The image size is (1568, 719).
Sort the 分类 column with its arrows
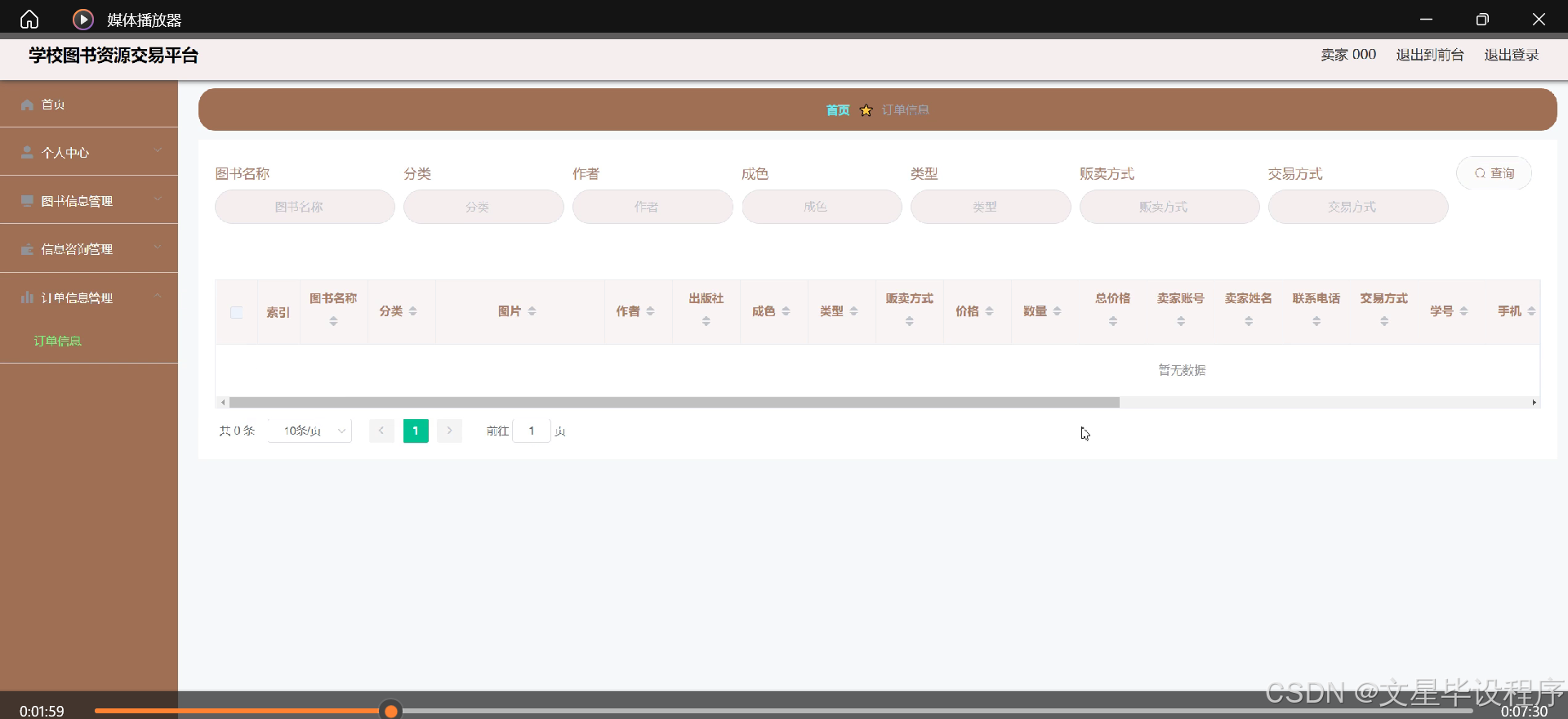(x=413, y=311)
